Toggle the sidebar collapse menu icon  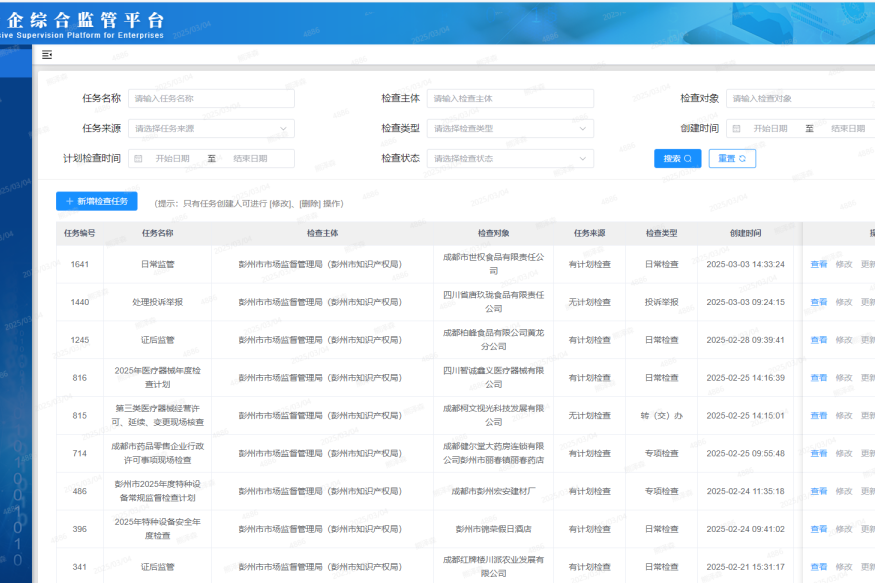point(47,55)
